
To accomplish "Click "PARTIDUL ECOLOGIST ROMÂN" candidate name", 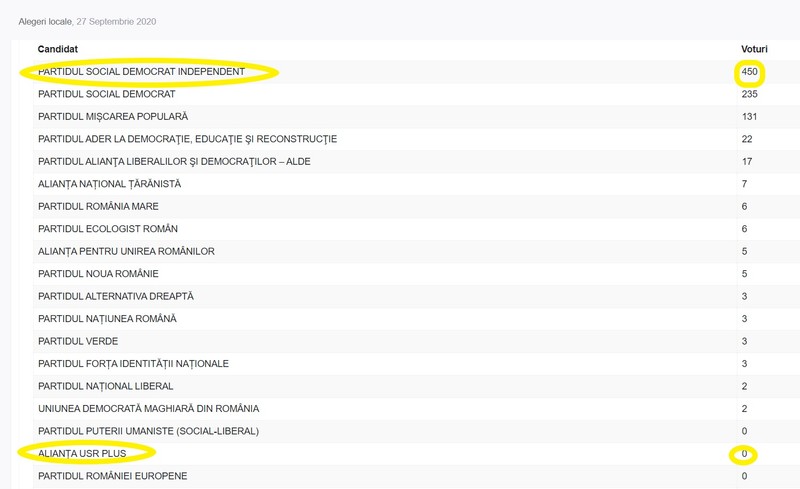I will [108, 229].
